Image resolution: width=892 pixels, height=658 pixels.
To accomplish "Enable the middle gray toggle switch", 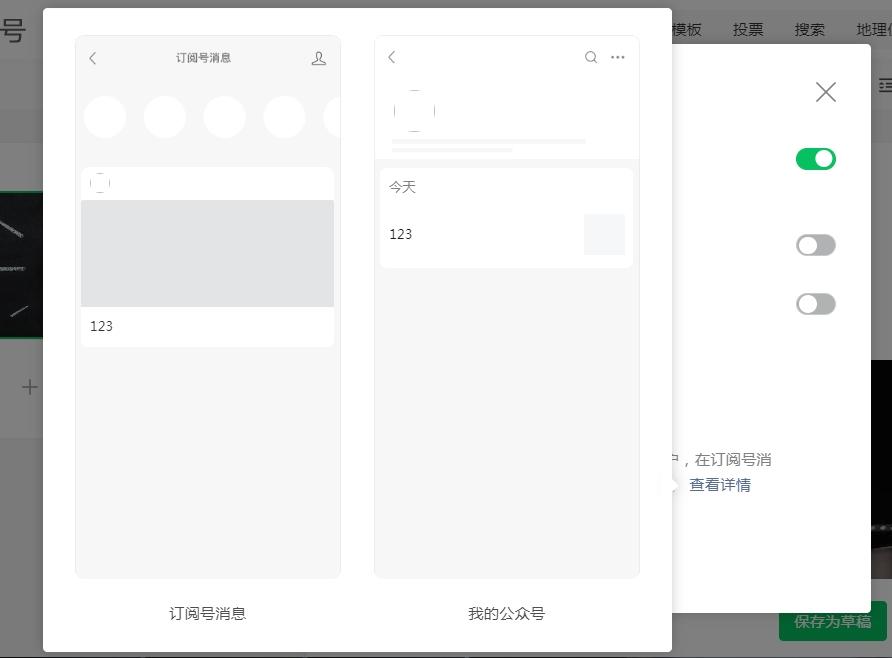I will 816,245.
